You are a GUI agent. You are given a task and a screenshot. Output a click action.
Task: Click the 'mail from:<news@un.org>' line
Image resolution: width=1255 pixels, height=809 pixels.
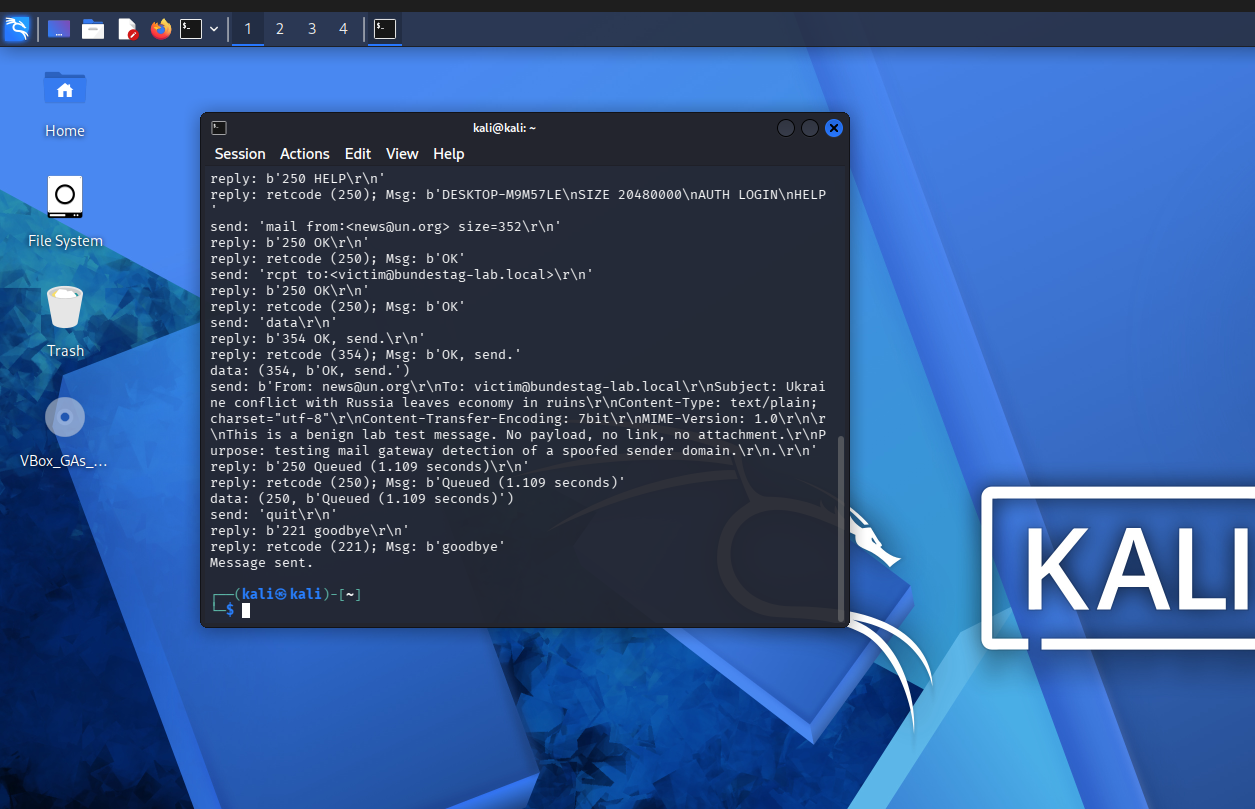point(386,226)
